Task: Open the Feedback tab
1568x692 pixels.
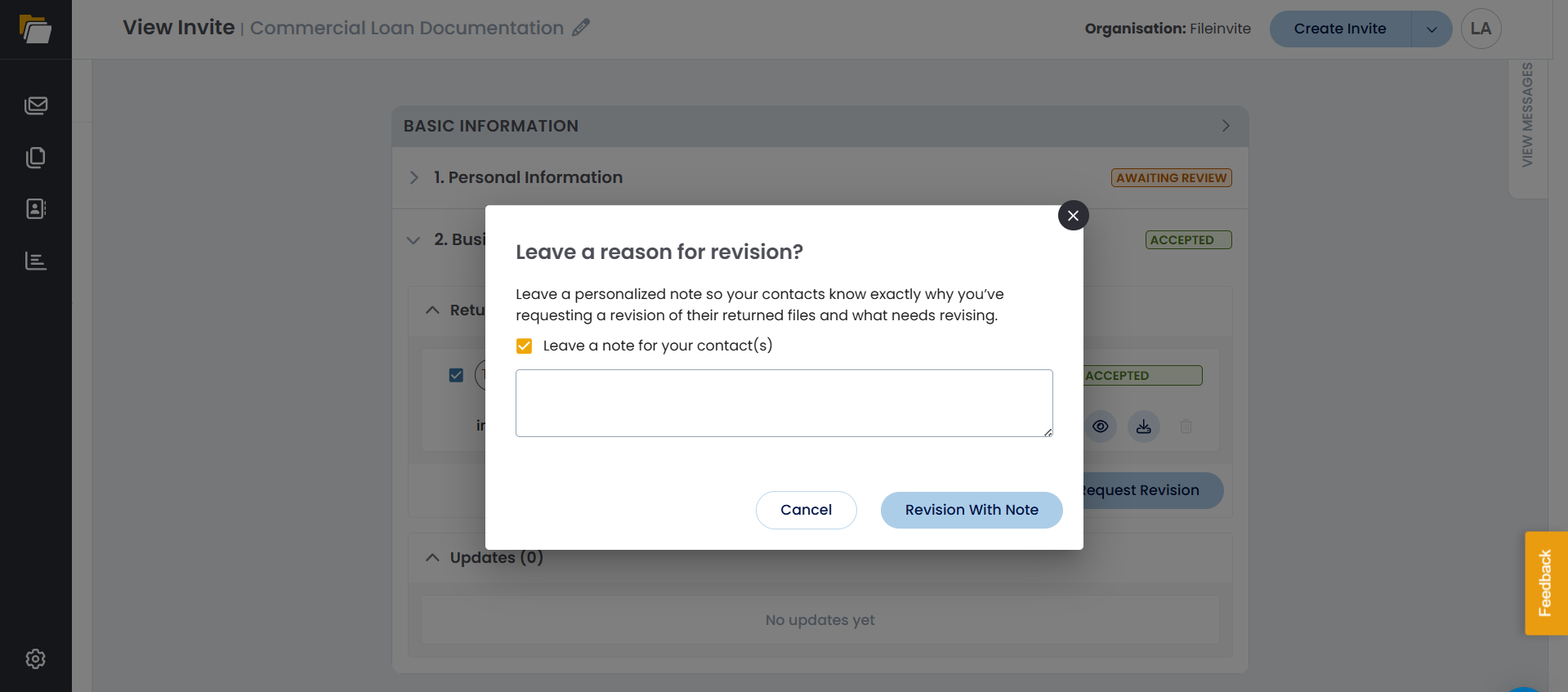Action: [1545, 583]
